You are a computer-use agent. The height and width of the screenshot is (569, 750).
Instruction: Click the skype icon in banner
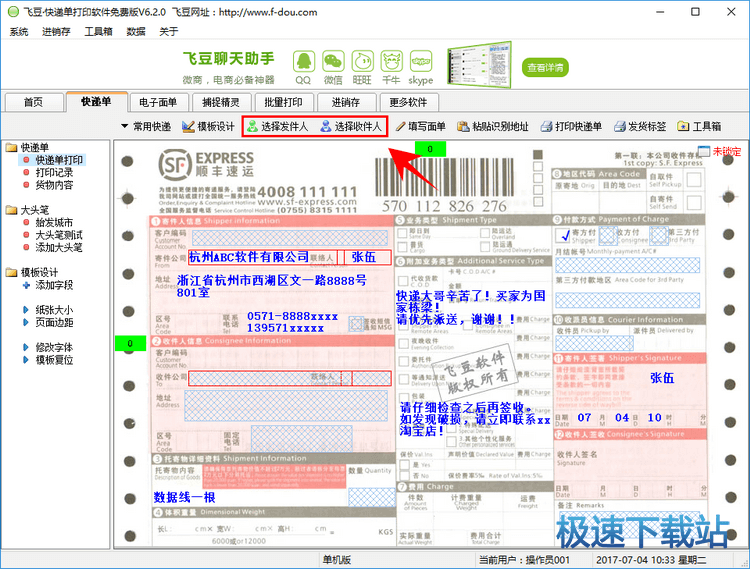[x=421, y=62]
